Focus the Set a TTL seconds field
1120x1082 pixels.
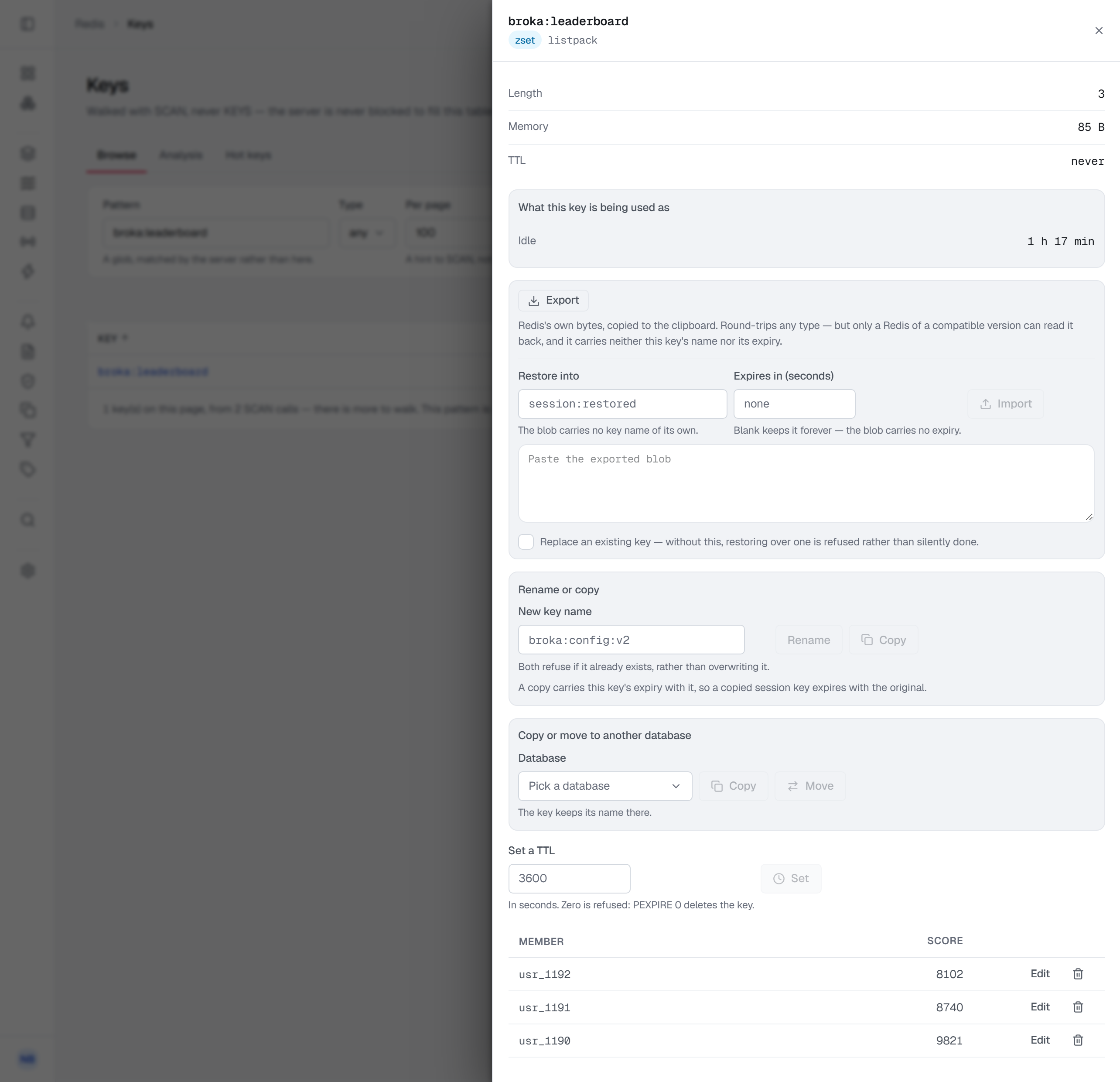pos(569,878)
